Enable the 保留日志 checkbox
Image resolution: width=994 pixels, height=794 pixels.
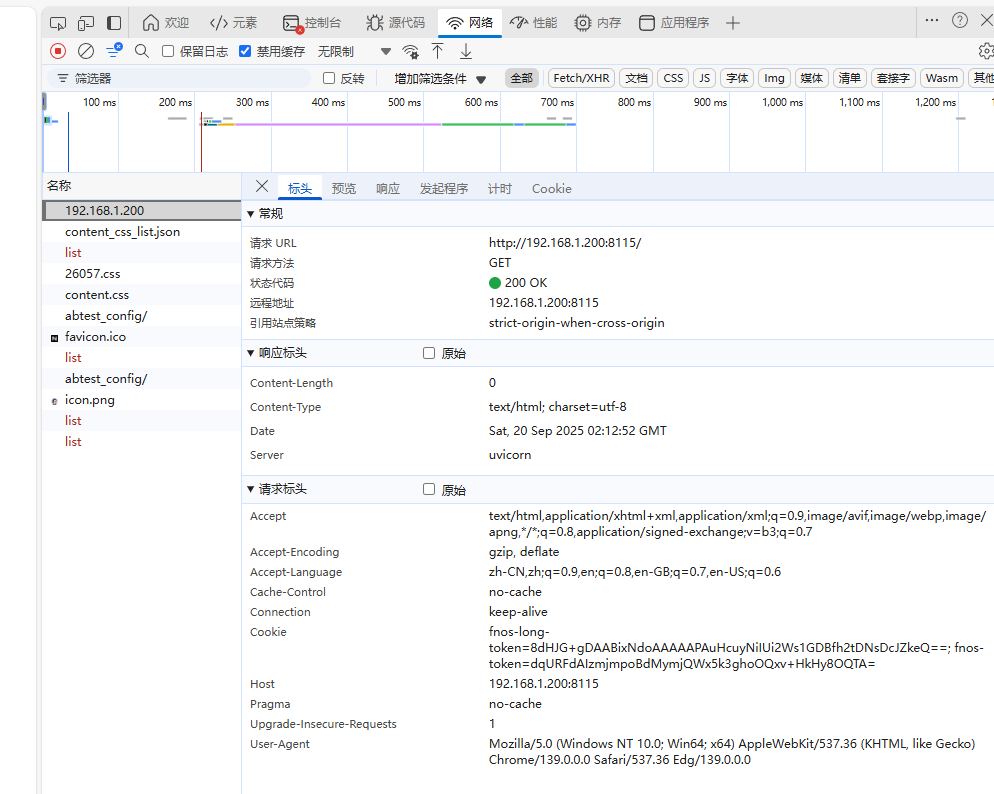click(168, 51)
